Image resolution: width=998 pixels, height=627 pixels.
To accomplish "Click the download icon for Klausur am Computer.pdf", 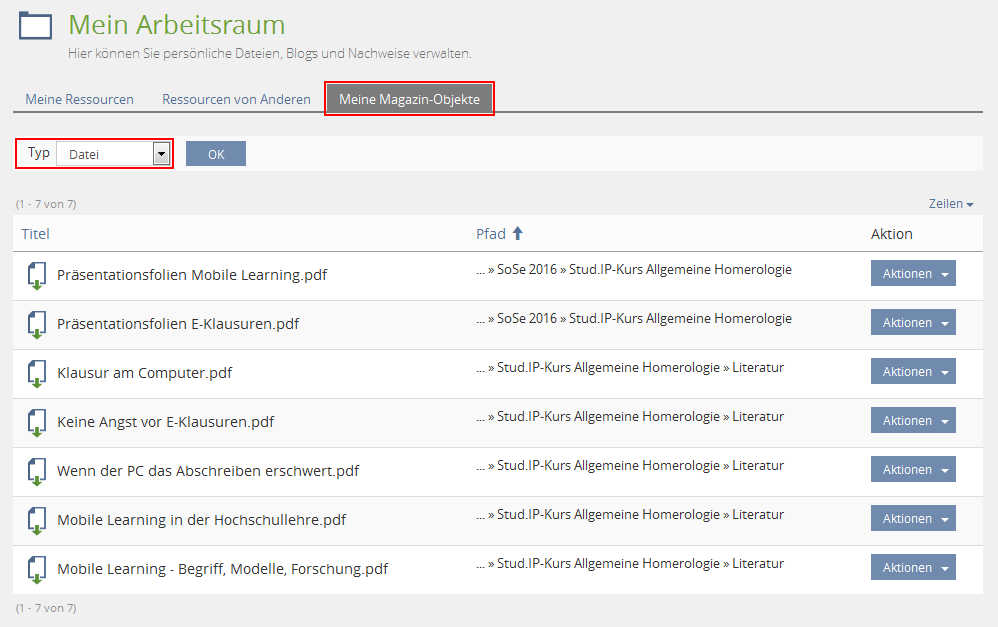I will (36, 373).
